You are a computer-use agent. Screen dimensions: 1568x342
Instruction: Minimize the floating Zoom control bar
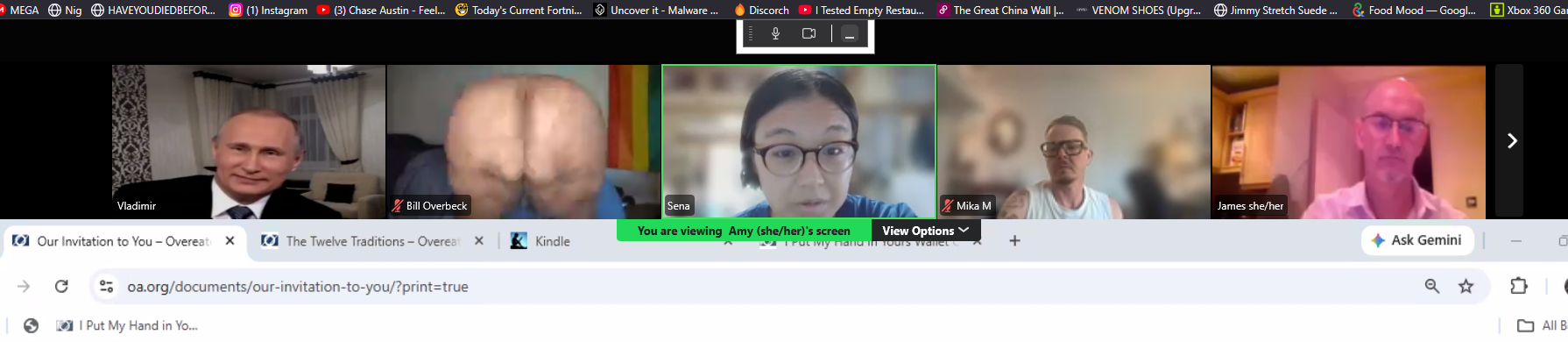pos(849,34)
